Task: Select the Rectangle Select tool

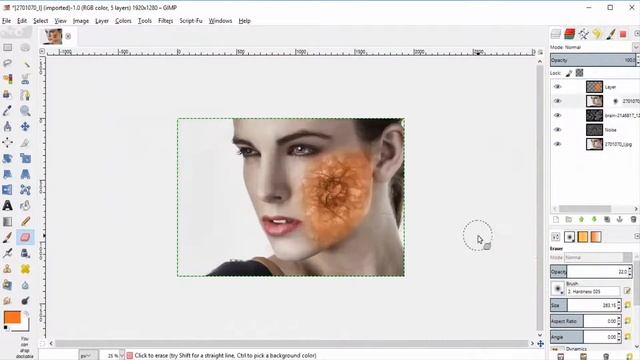Action: coord(7,48)
